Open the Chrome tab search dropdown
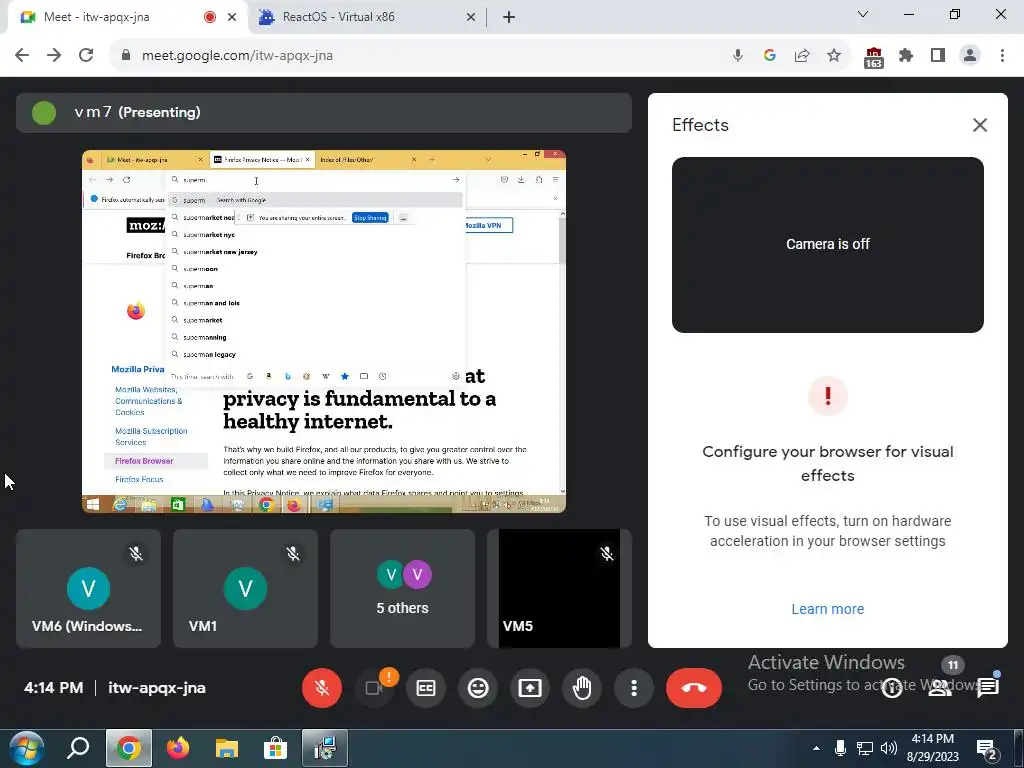Viewport: 1024px width, 768px height. pyautogui.click(x=863, y=14)
